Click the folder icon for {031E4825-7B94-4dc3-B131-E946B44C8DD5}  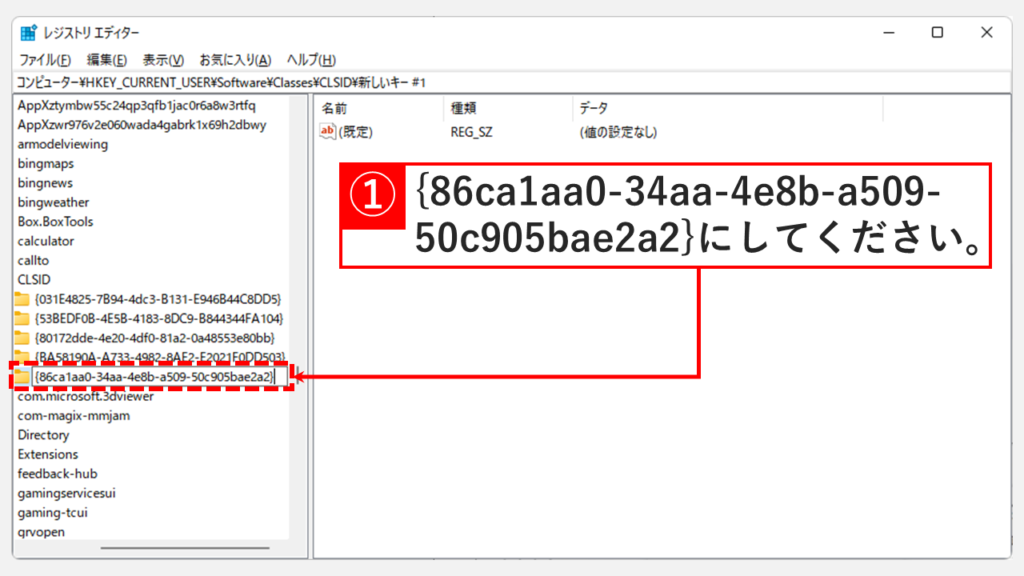pos(22,299)
